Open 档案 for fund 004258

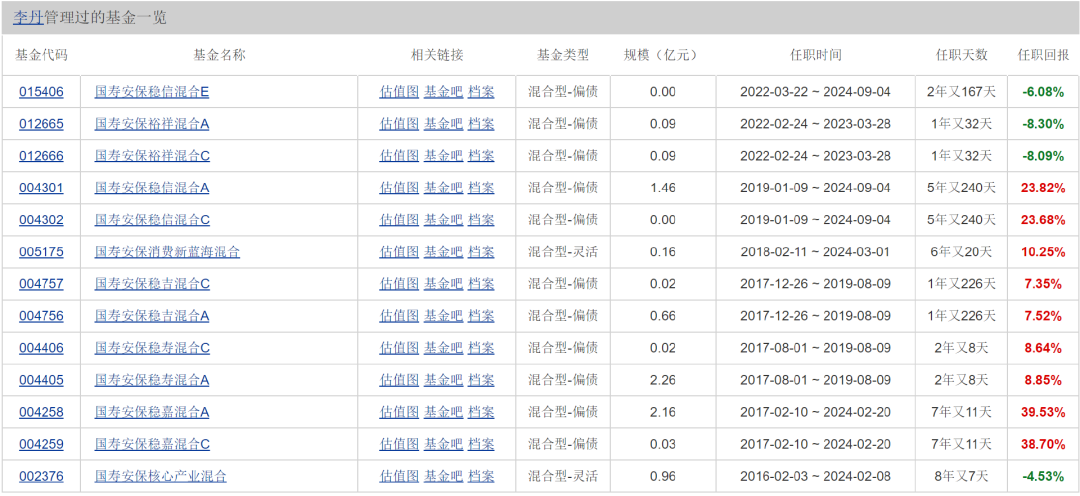[481, 412]
